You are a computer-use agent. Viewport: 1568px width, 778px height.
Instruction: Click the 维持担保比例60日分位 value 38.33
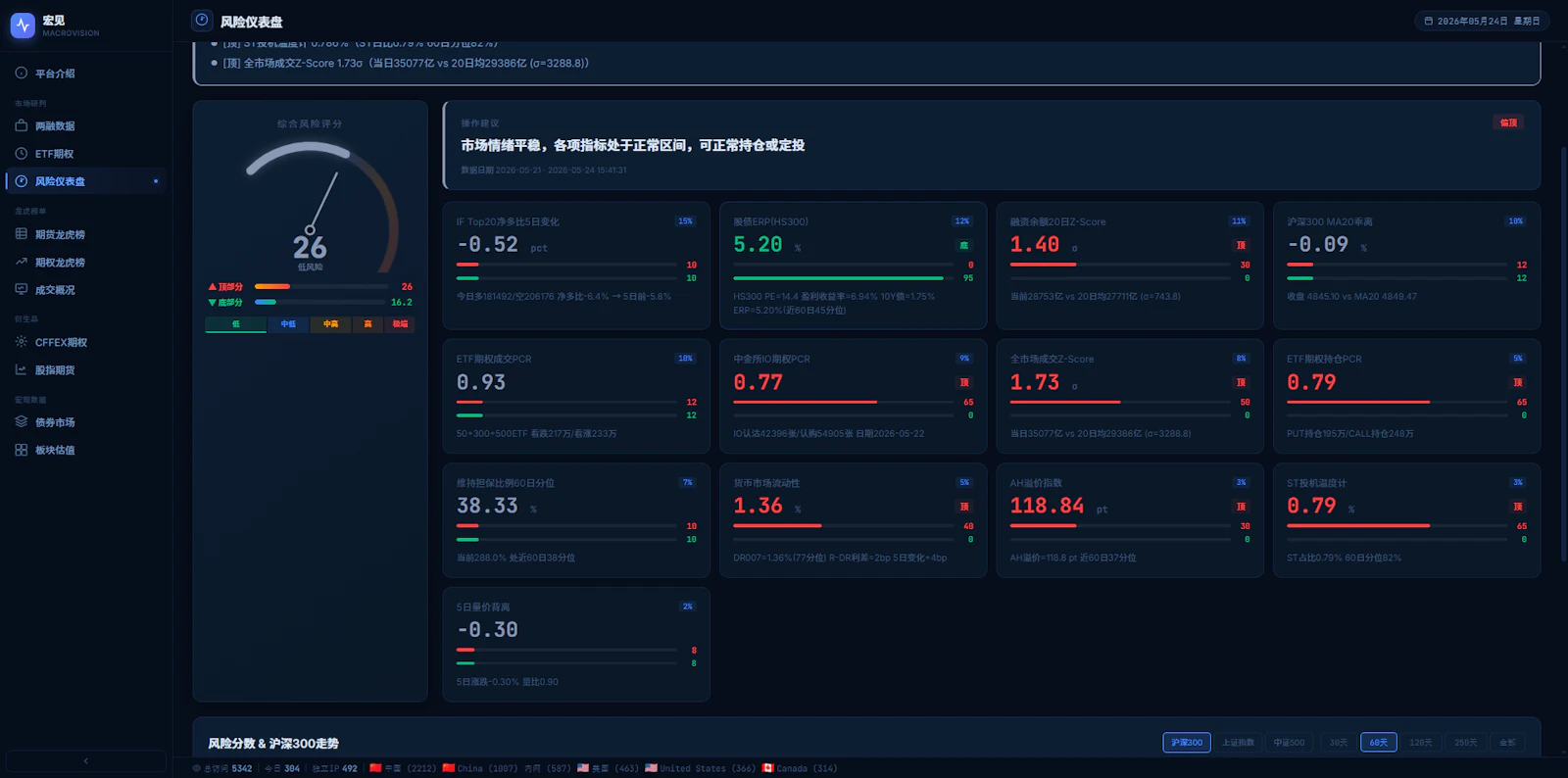[487, 506]
